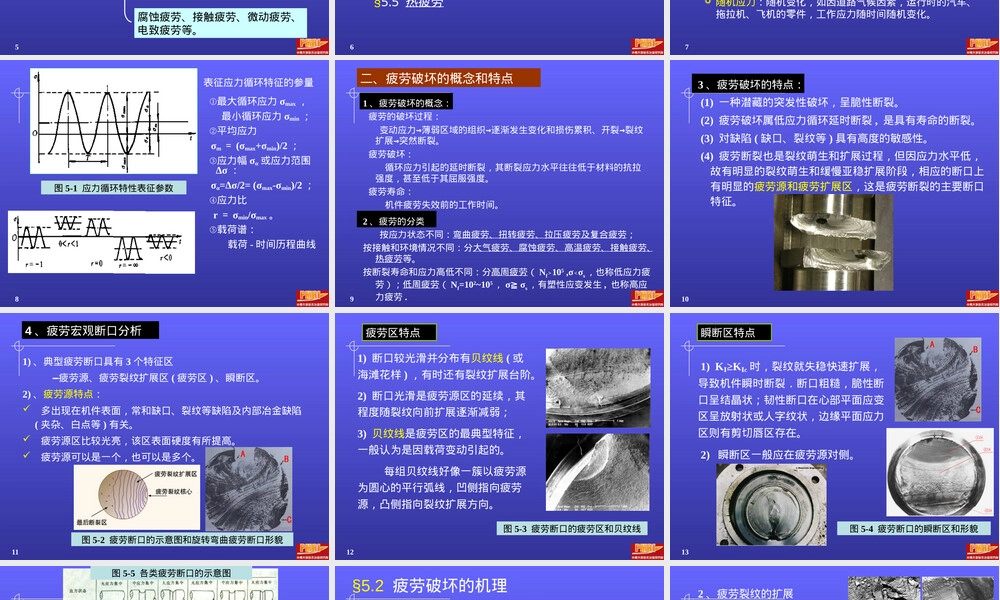This screenshot has width=1000, height=600.
Task: Click the text 载荷 - 时间历程曲线
Action: 272,244
